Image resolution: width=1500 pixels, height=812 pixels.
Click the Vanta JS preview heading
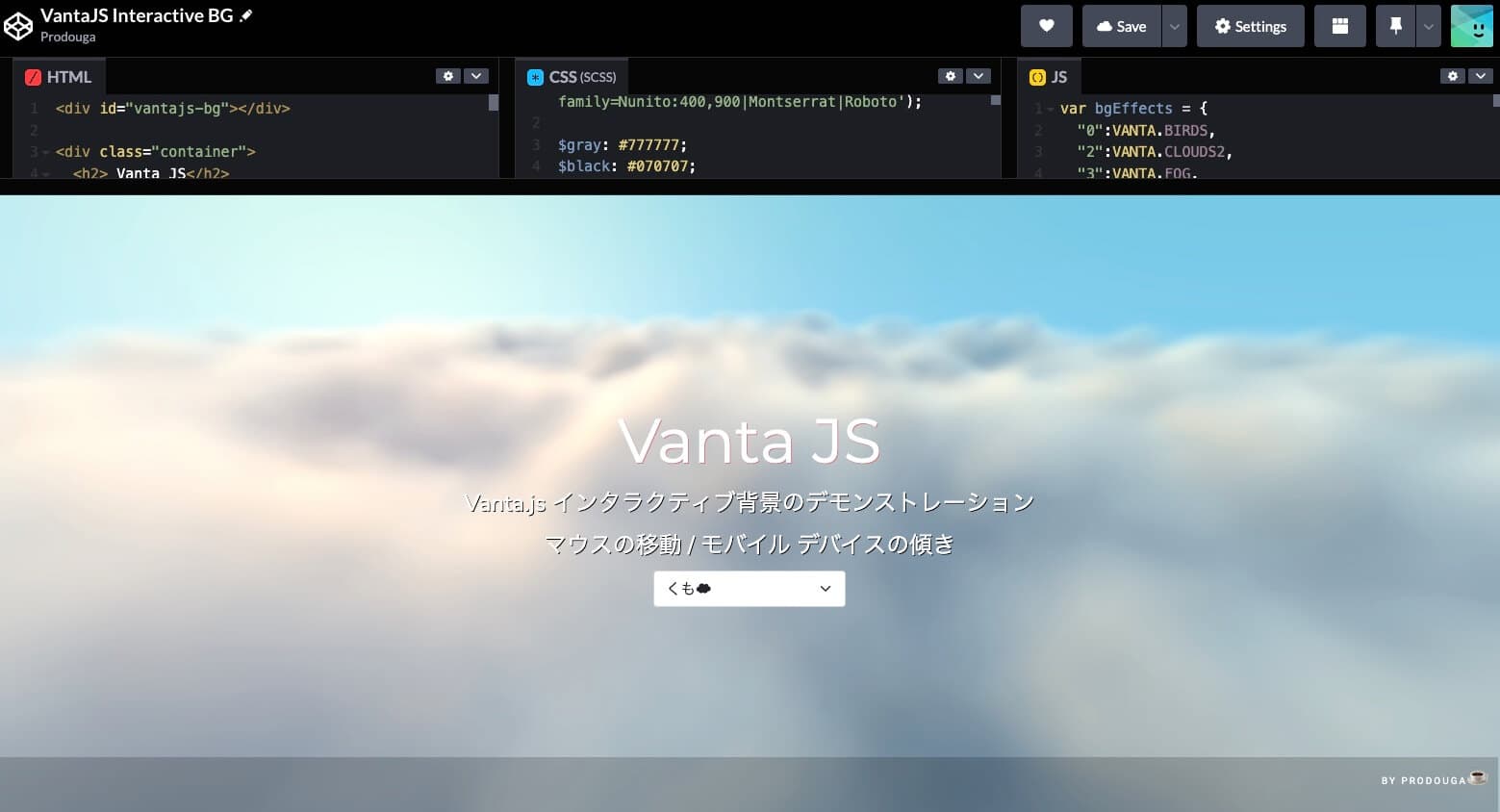tap(749, 442)
